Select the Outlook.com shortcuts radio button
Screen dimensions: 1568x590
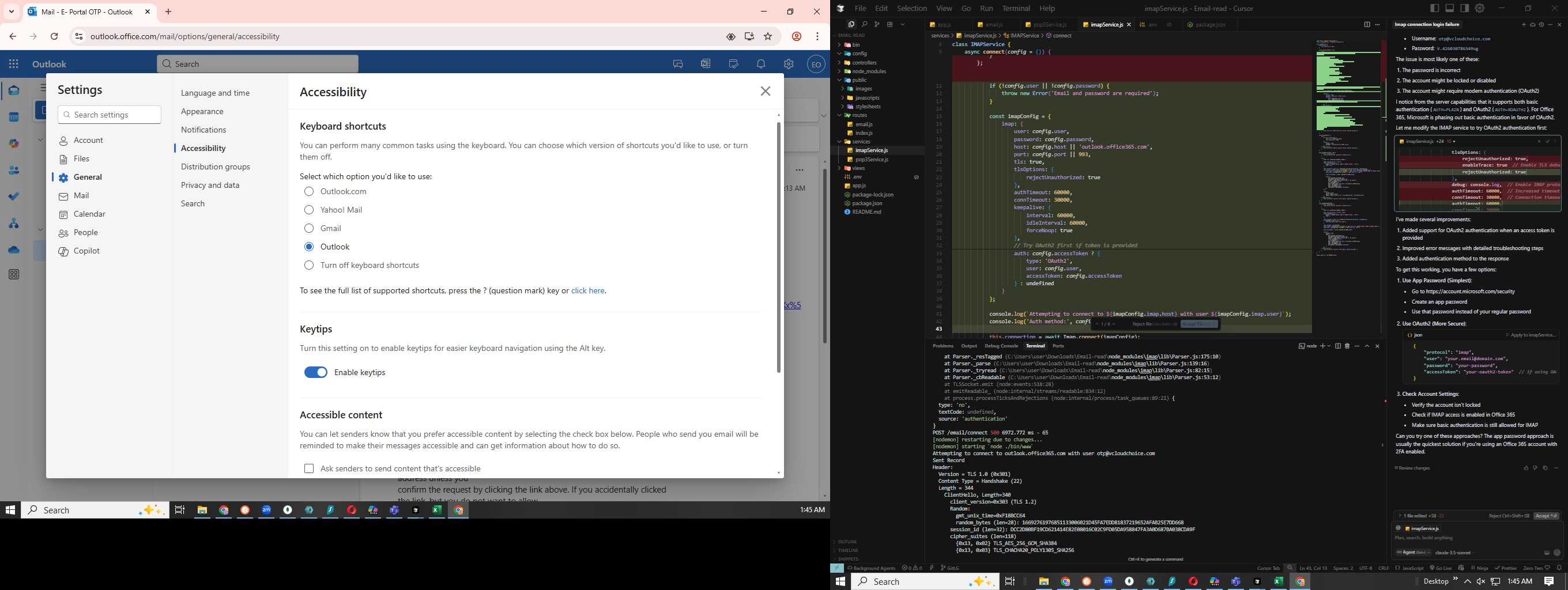[309, 192]
